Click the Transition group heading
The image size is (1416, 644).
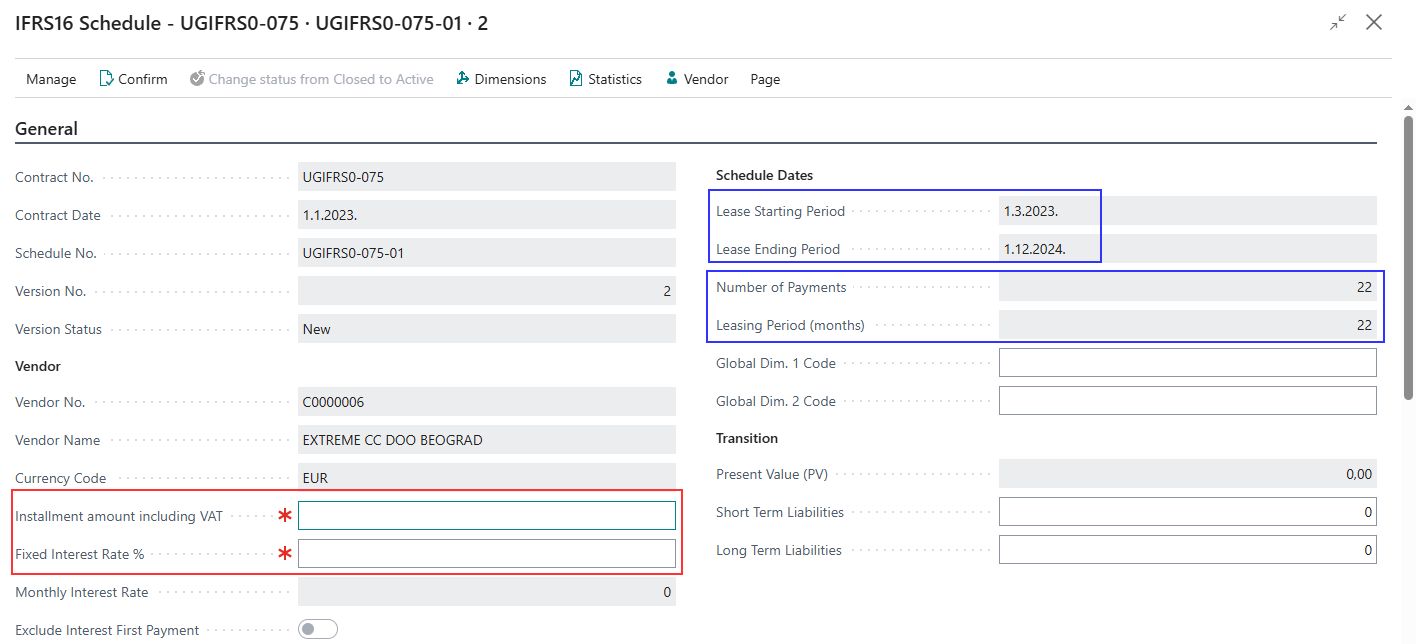pyautogui.click(x=747, y=438)
